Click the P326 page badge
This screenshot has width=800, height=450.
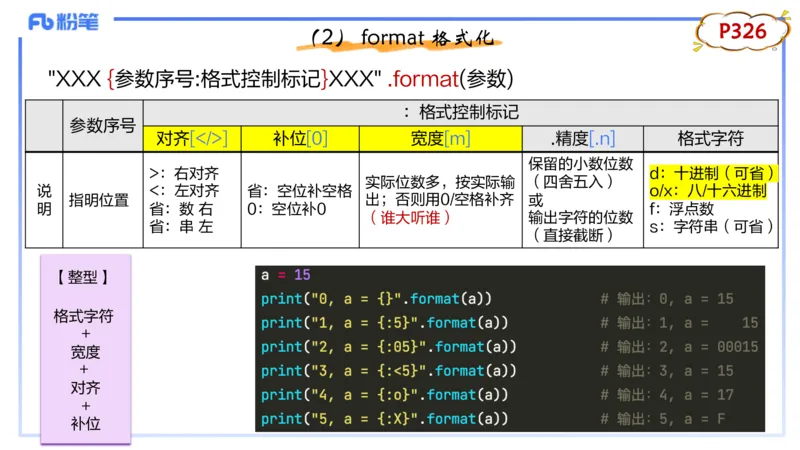(742, 31)
